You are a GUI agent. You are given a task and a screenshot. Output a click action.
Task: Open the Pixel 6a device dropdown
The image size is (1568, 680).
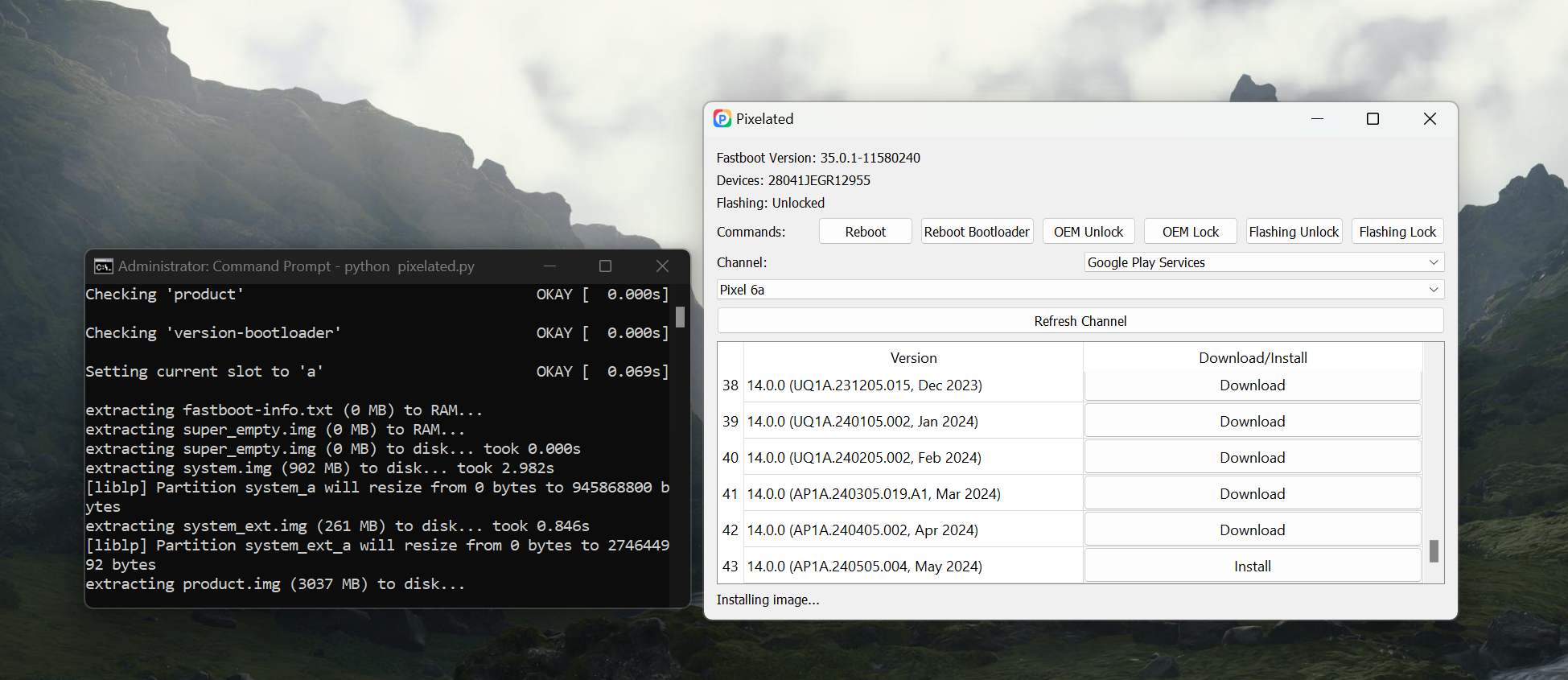1080,290
